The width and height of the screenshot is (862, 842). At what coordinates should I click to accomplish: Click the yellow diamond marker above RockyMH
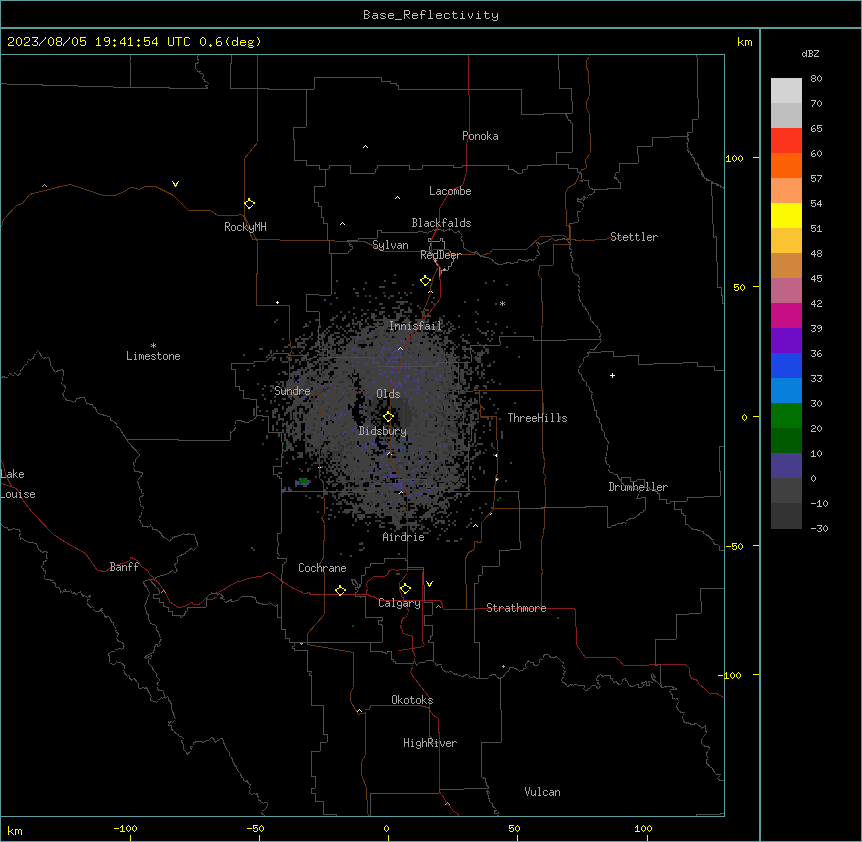point(249,204)
